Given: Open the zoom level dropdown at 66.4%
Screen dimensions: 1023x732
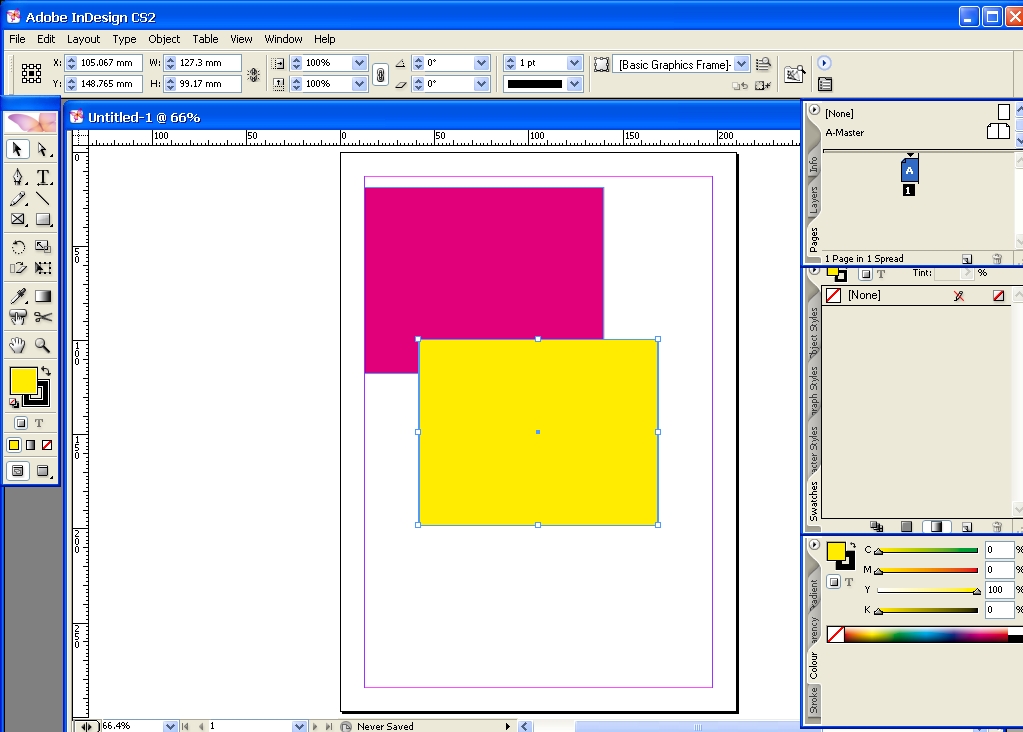Looking at the screenshot, I should coord(170,726).
